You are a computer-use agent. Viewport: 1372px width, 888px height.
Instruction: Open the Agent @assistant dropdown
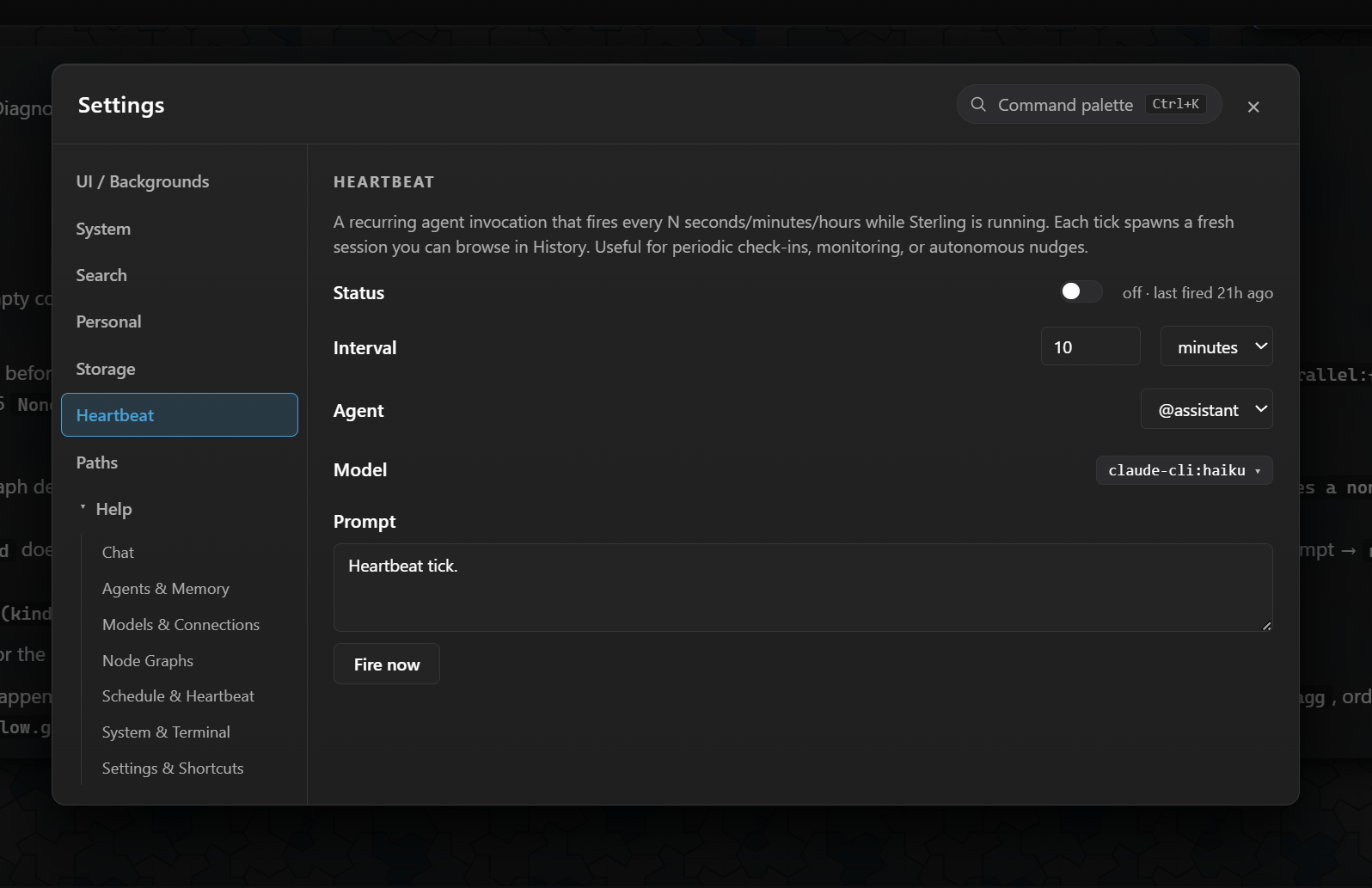[1207, 409]
